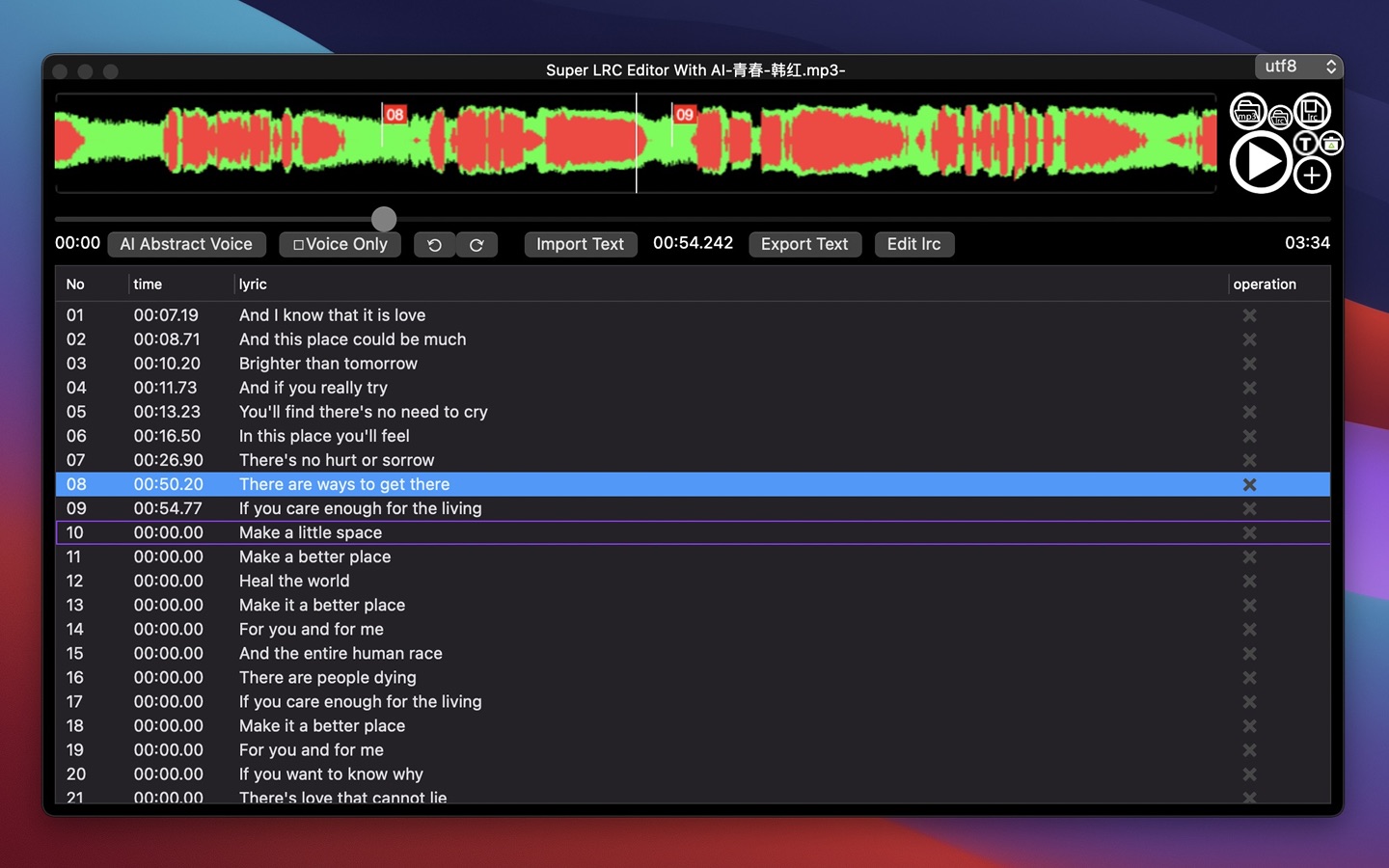
Task: Select lyric 'In this place you'll feel'
Action: click(x=324, y=436)
